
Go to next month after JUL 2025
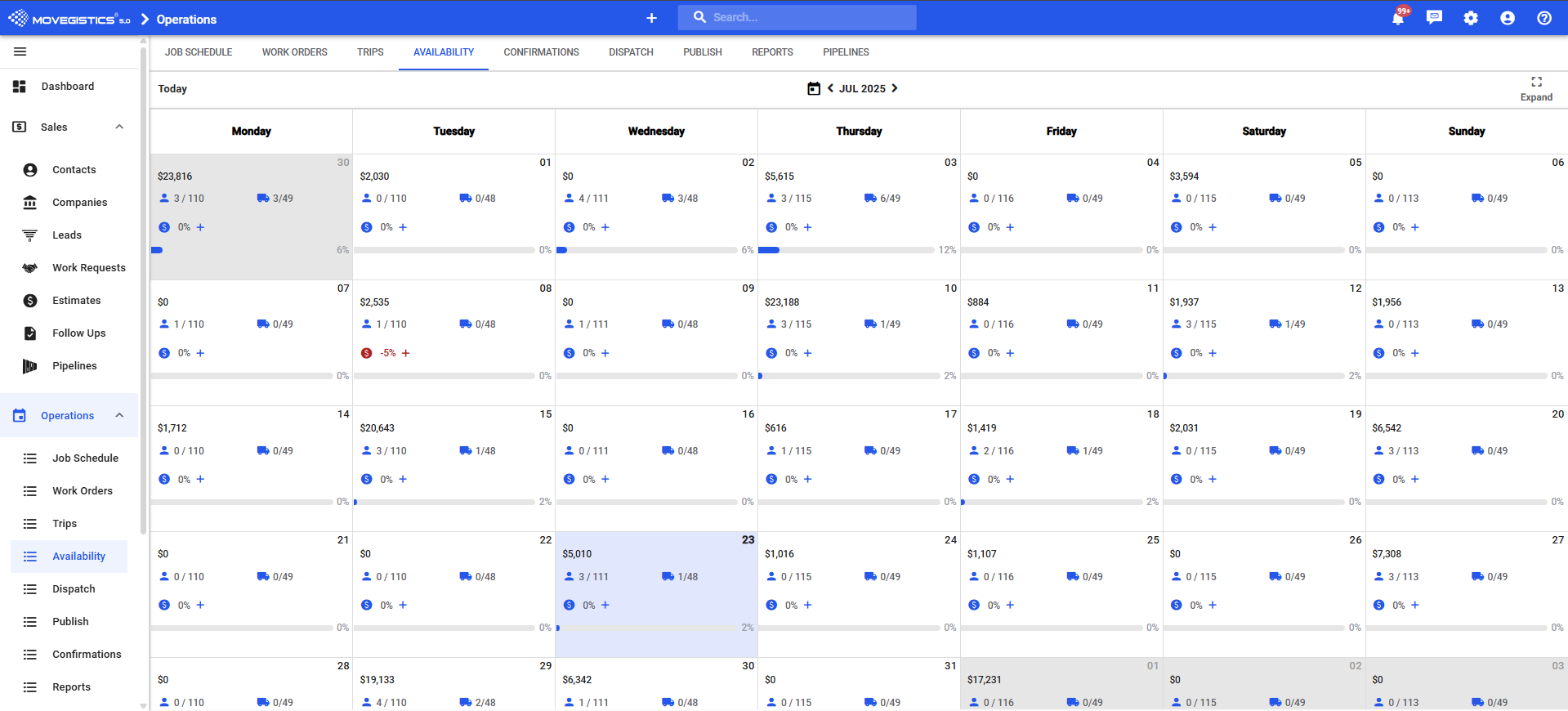click(895, 88)
